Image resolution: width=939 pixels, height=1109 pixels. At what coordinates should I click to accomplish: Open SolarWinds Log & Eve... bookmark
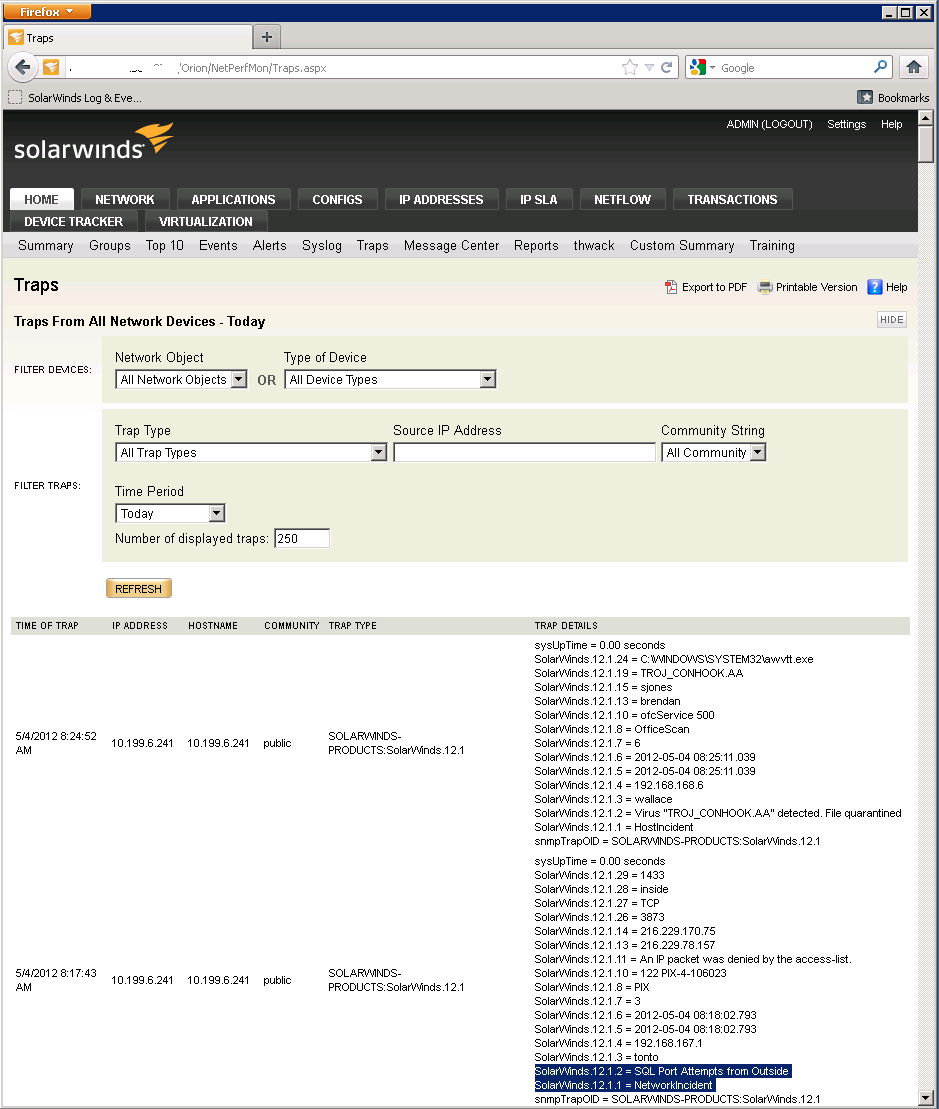coord(76,98)
